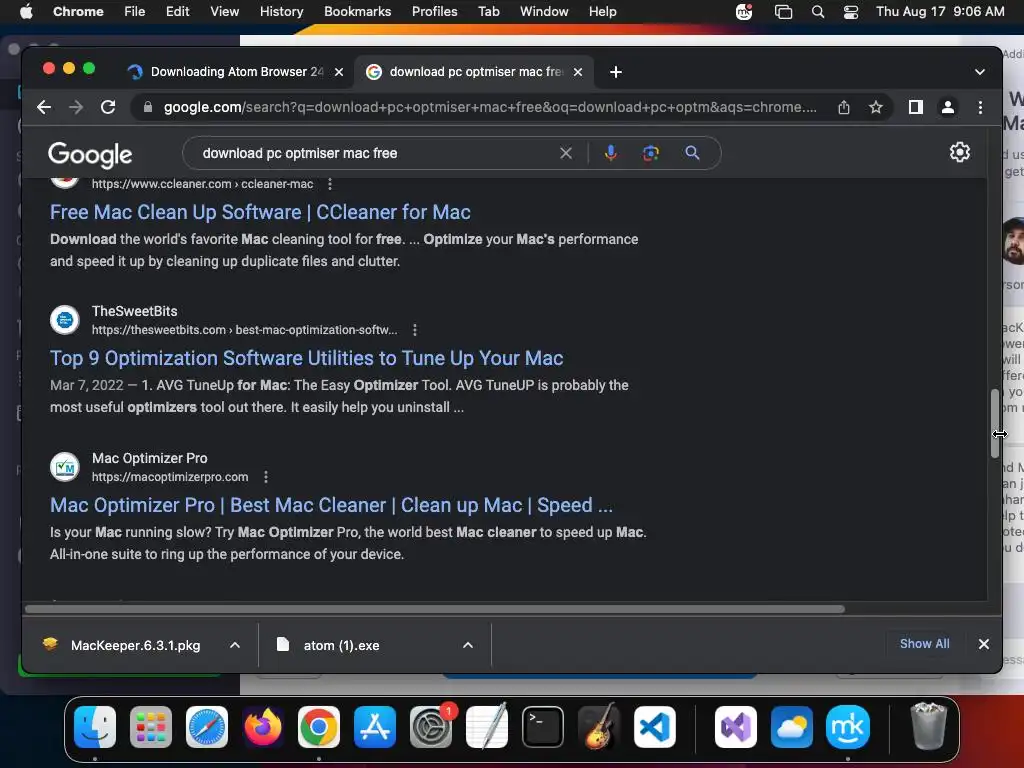1024x768 pixels.
Task: Open Terminal from the Dock
Action: (543, 727)
